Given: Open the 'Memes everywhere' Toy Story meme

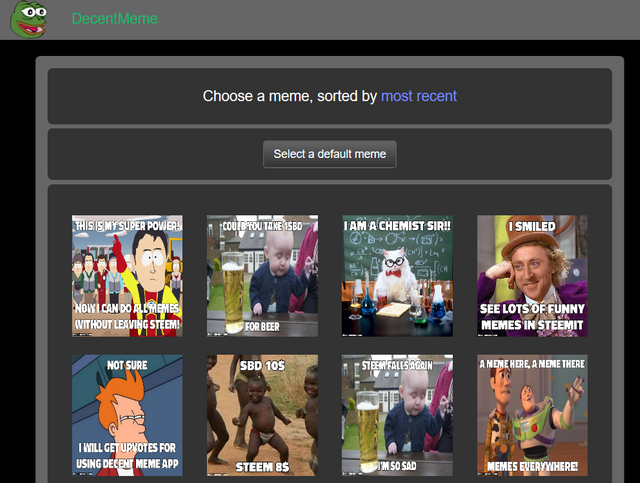Looking at the screenshot, I should click(532, 415).
